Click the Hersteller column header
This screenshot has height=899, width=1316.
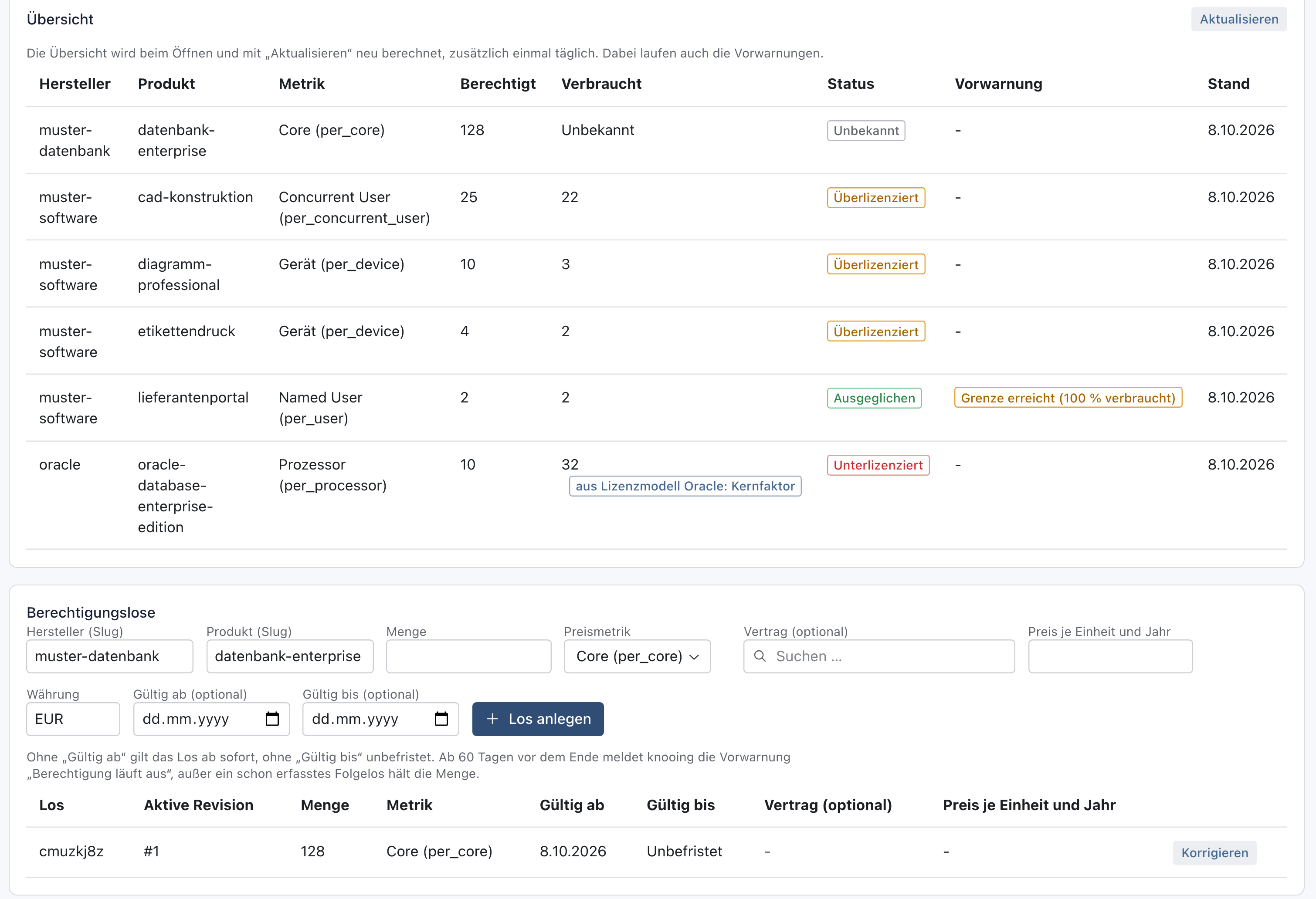[75, 84]
